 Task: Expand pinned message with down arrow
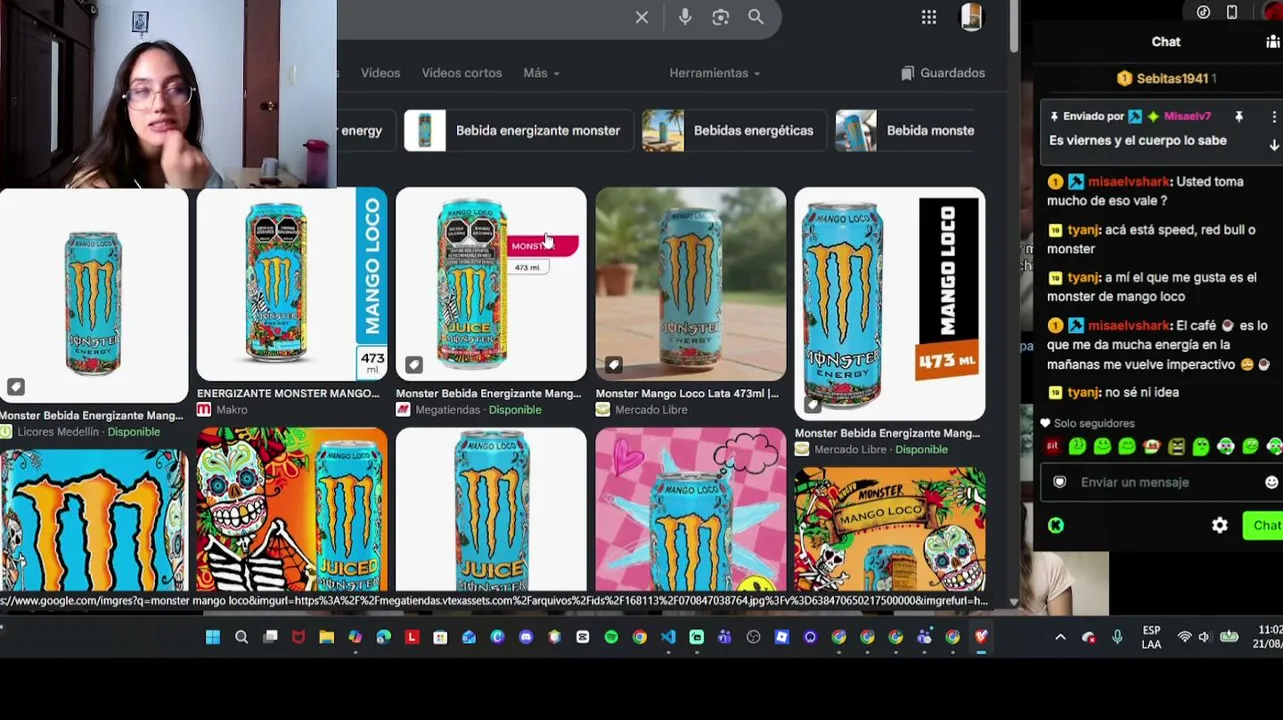pos(1274,145)
